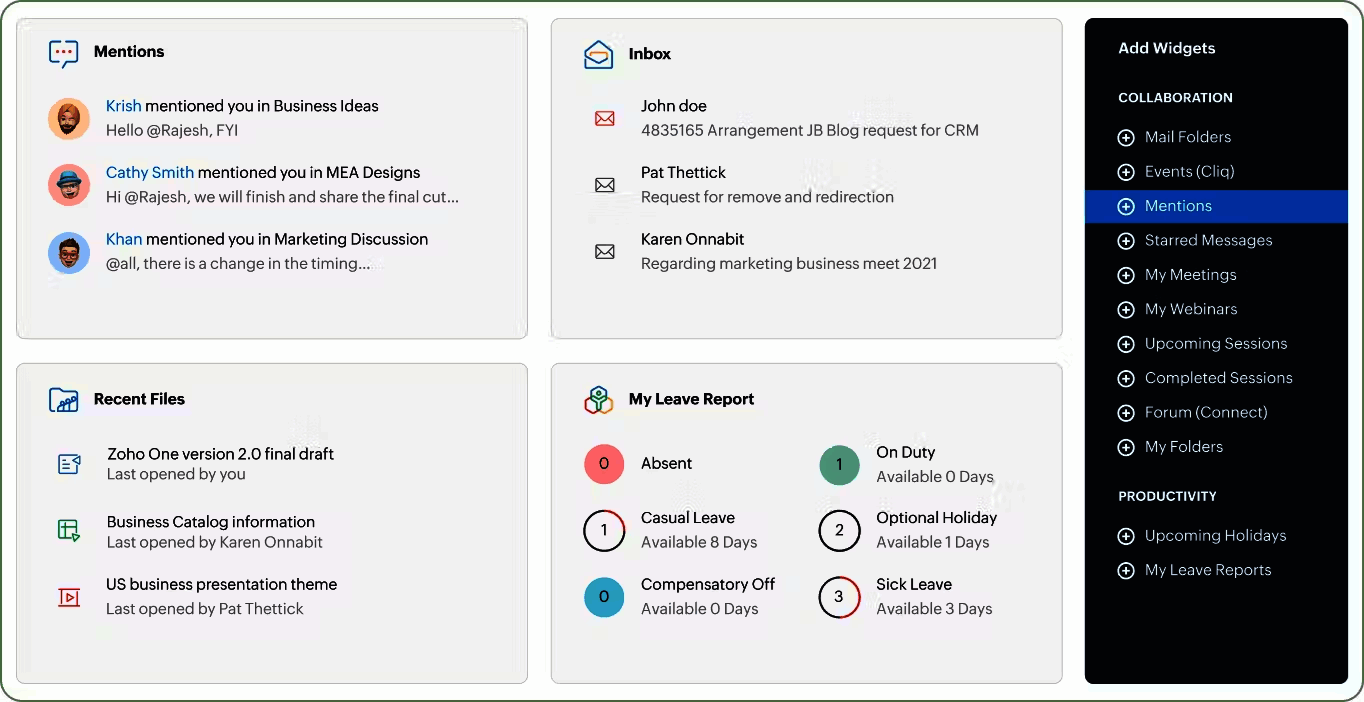The height and width of the screenshot is (702, 1364).
Task: Select Starred Messages in Add Widgets panel
Action: tap(1208, 240)
